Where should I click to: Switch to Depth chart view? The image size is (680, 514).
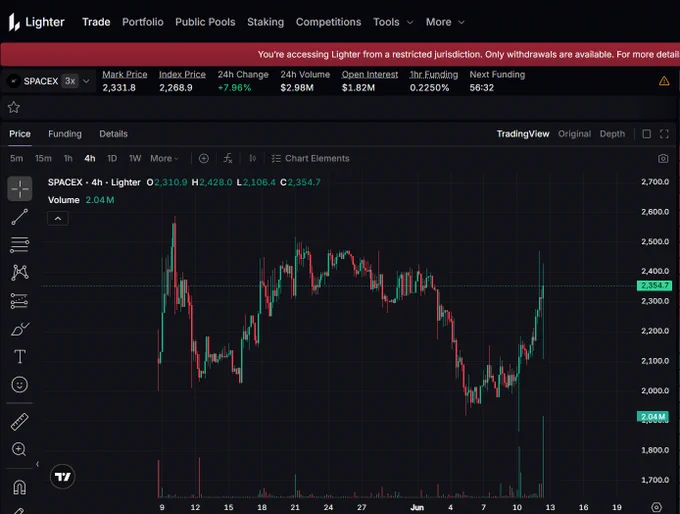[612, 134]
